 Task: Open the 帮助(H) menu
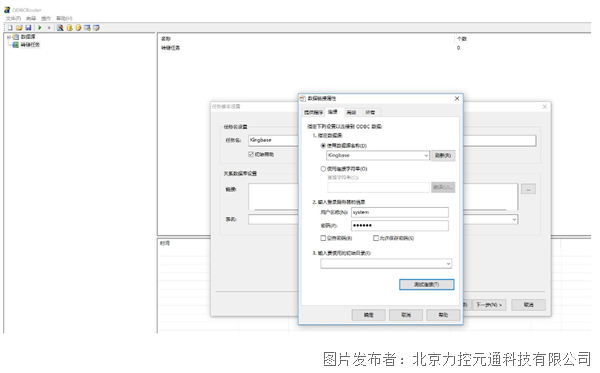point(64,18)
